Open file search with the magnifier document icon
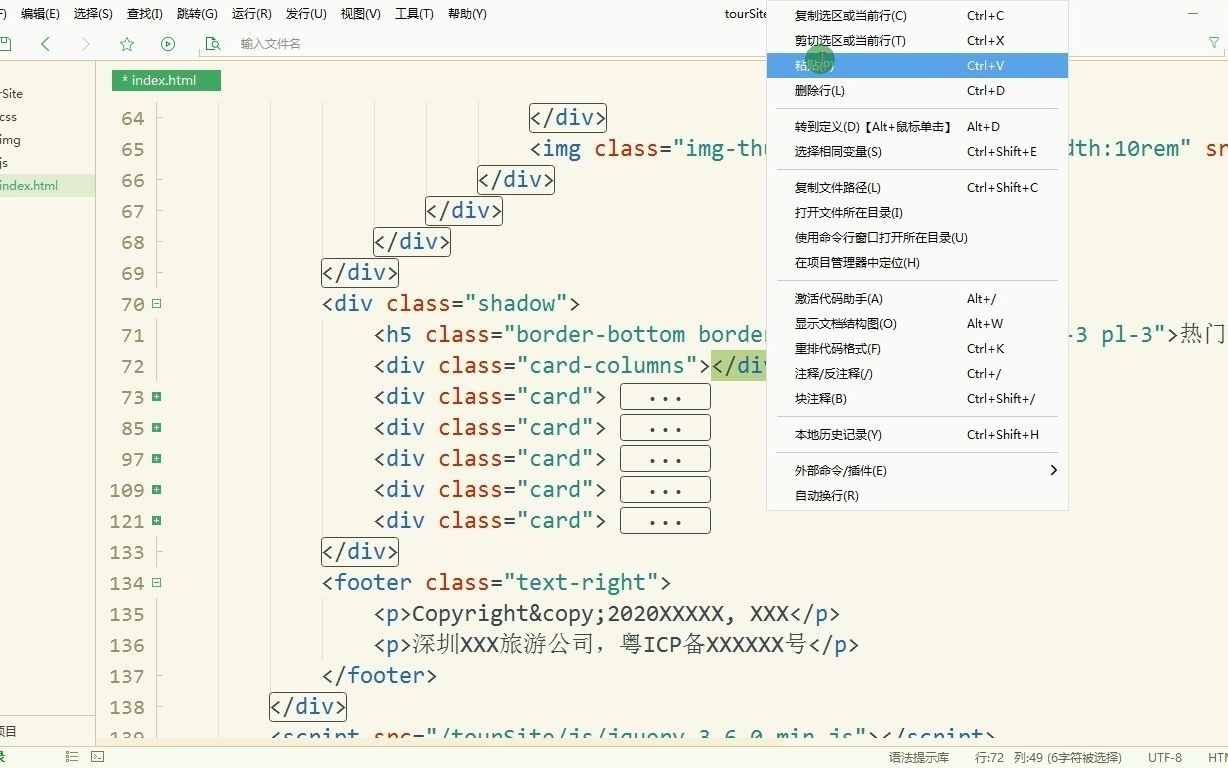The width and height of the screenshot is (1228, 768). pyautogui.click(x=213, y=44)
